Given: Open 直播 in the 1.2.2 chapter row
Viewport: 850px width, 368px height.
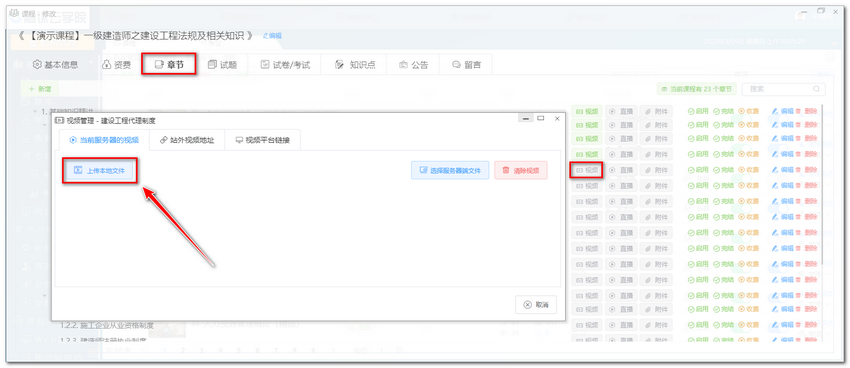Looking at the screenshot, I should [x=621, y=325].
